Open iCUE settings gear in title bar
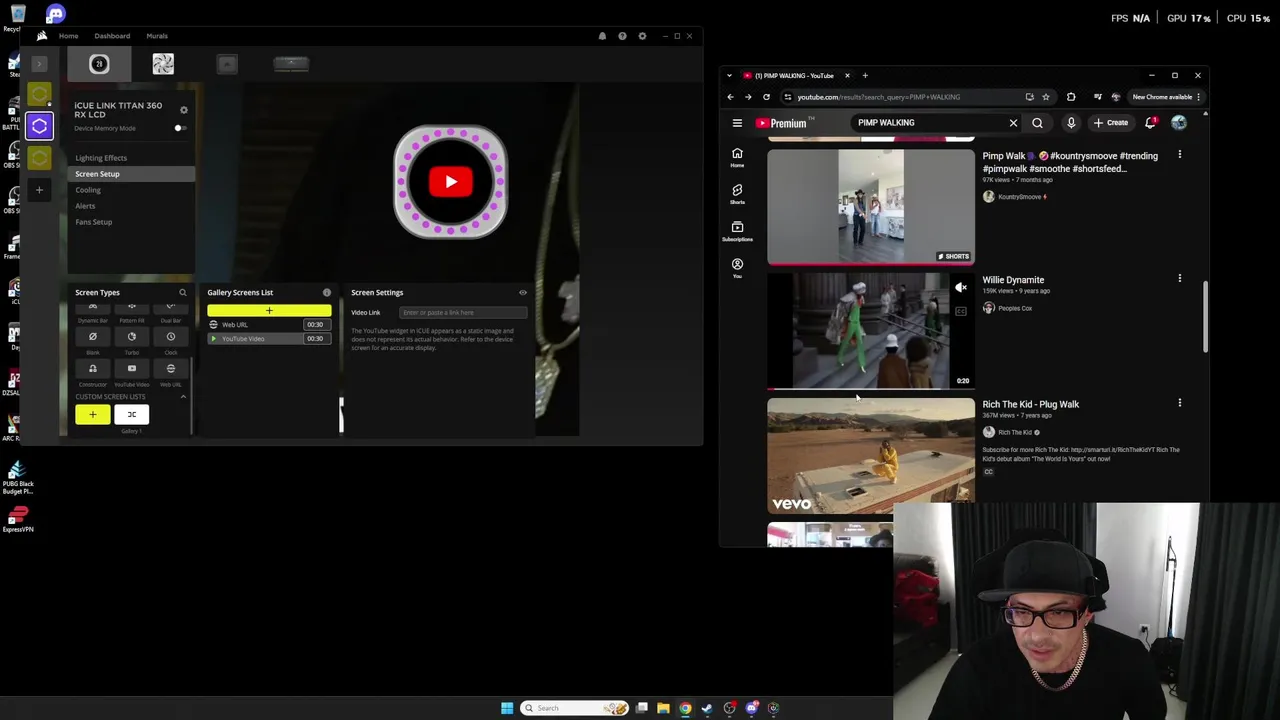The height and width of the screenshot is (720, 1280). pos(642,36)
